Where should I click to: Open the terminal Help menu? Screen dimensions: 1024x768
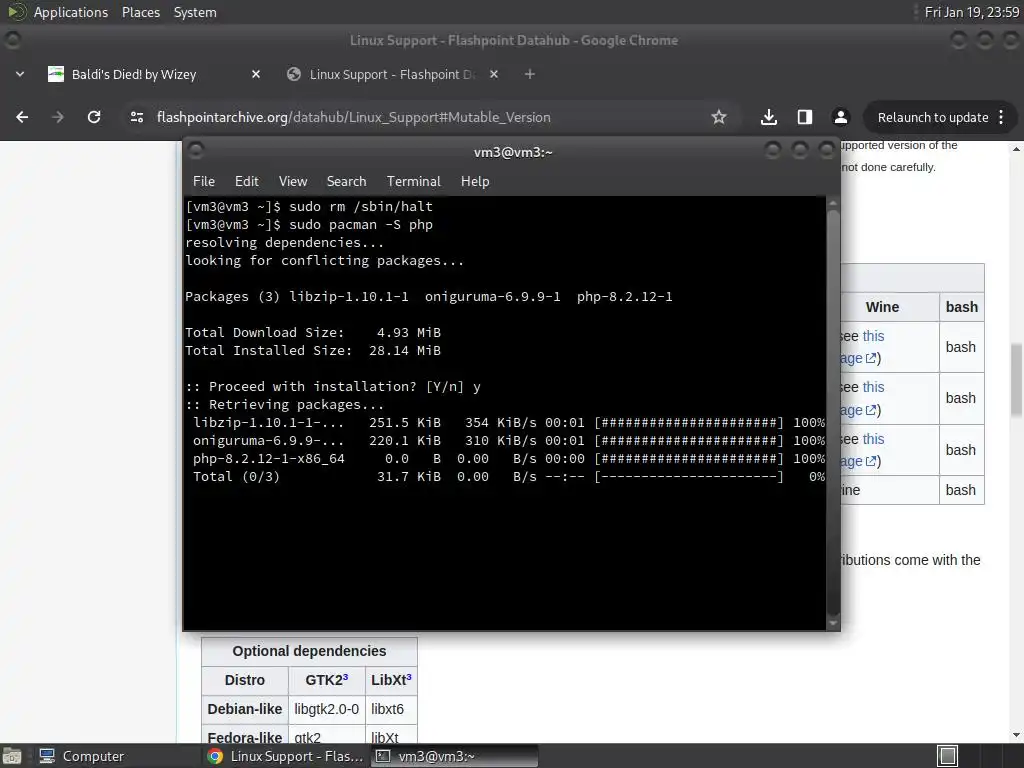(475, 181)
